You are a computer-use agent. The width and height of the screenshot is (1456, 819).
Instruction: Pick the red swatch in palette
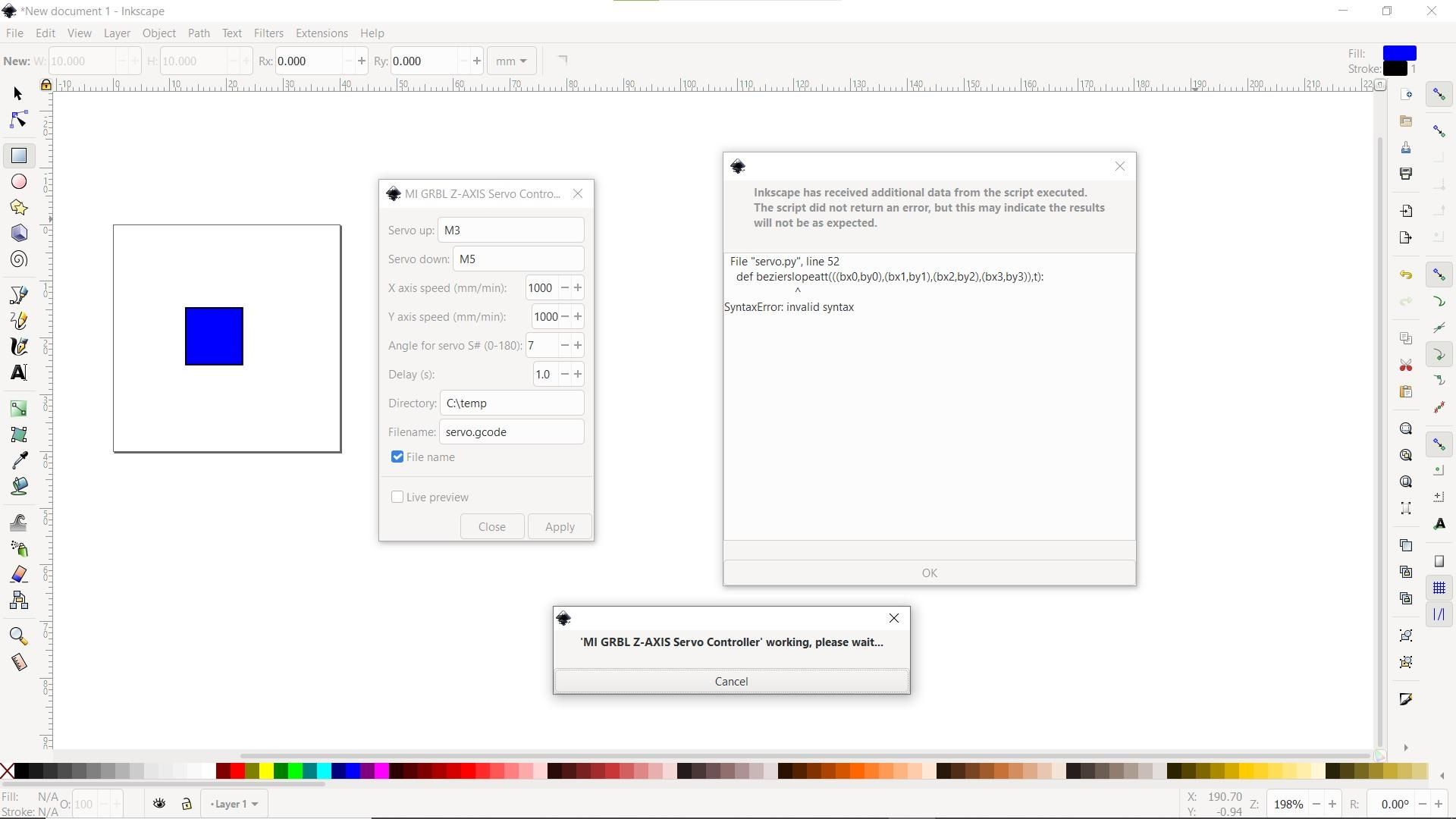237,771
